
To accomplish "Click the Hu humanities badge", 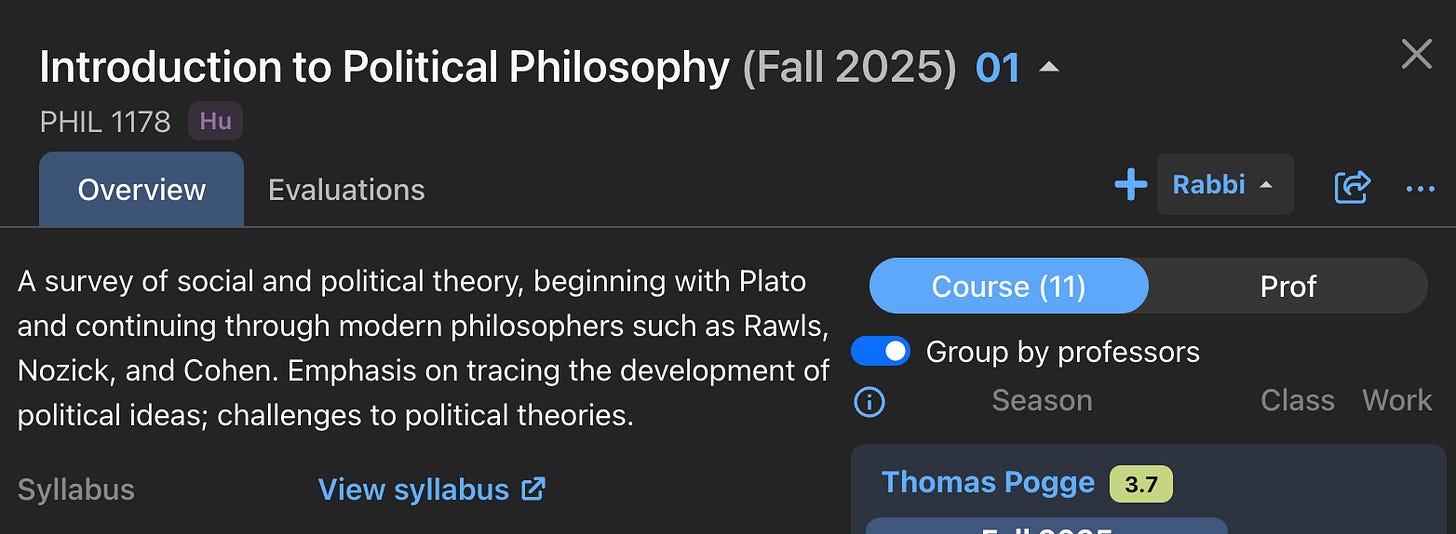I will [215, 122].
